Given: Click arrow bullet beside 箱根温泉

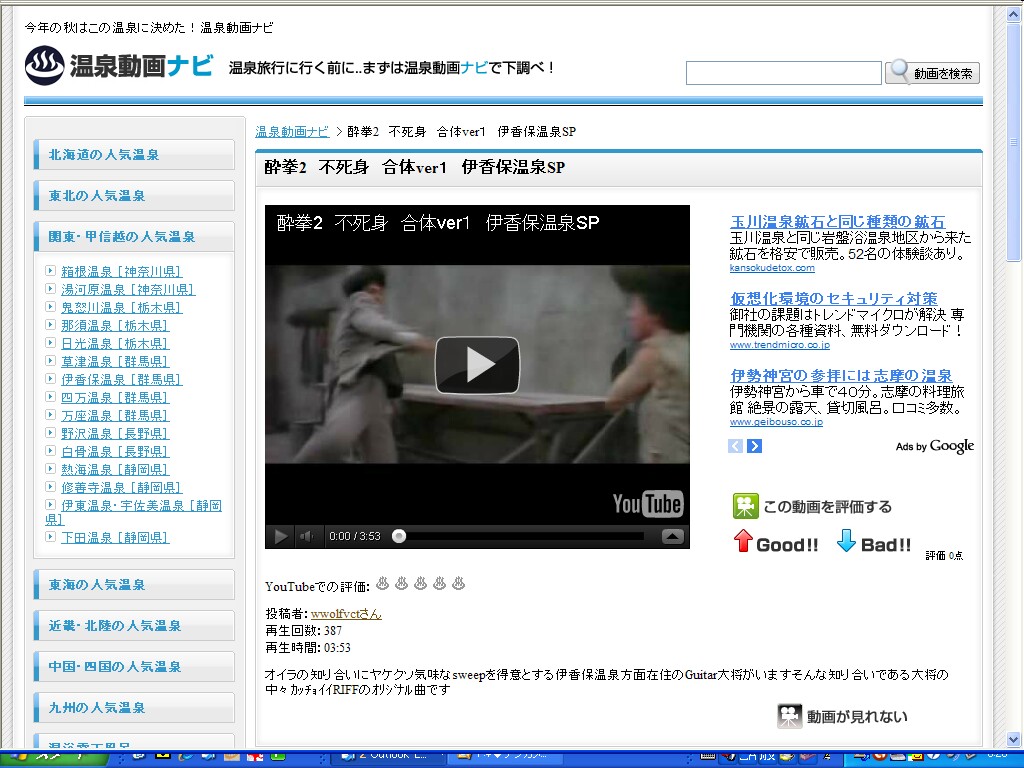Looking at the screenshot, I should pyautogui.click(x=50, y=270).
